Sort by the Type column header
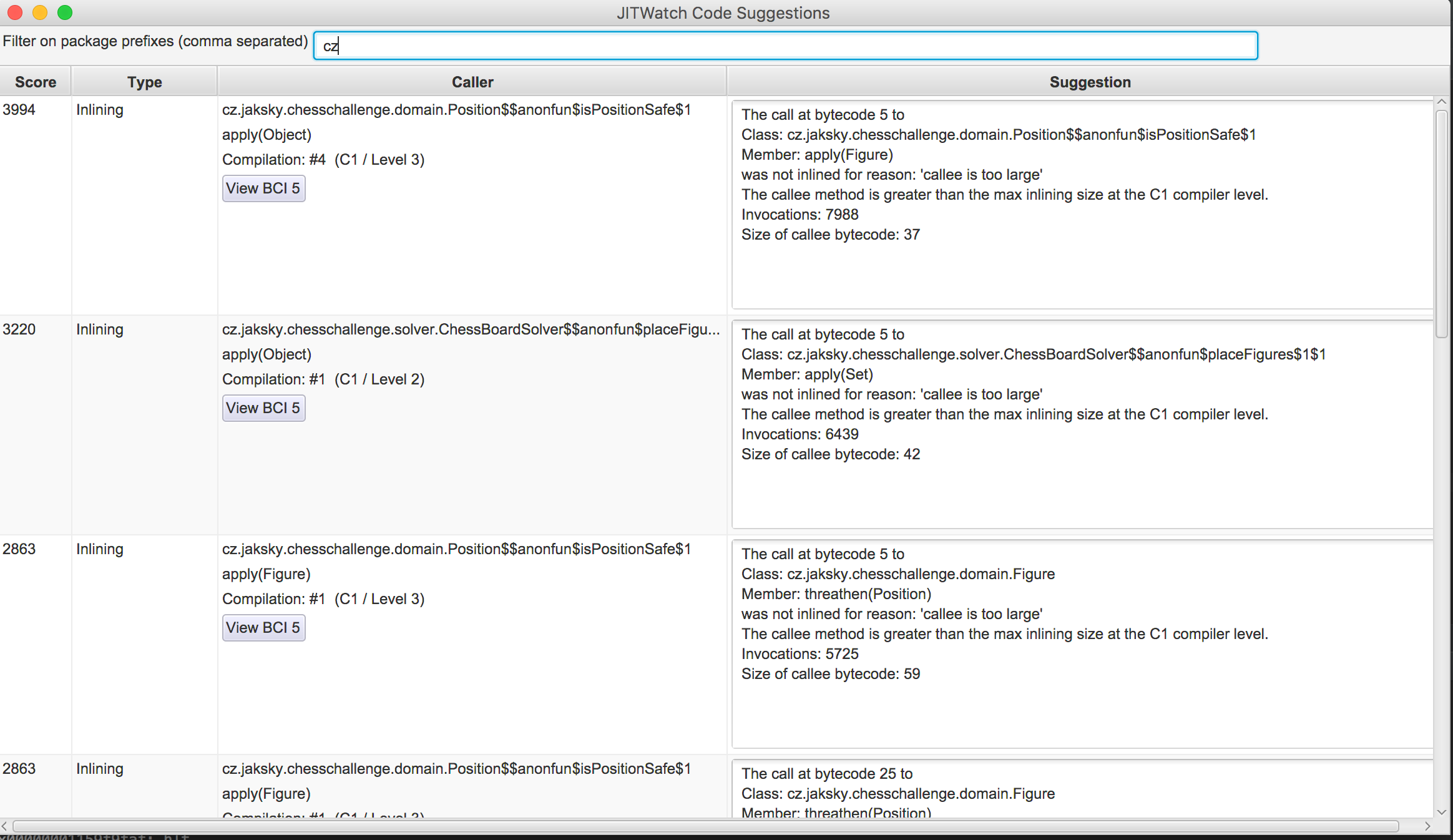The image size is (1453, 840). point(144,82)
